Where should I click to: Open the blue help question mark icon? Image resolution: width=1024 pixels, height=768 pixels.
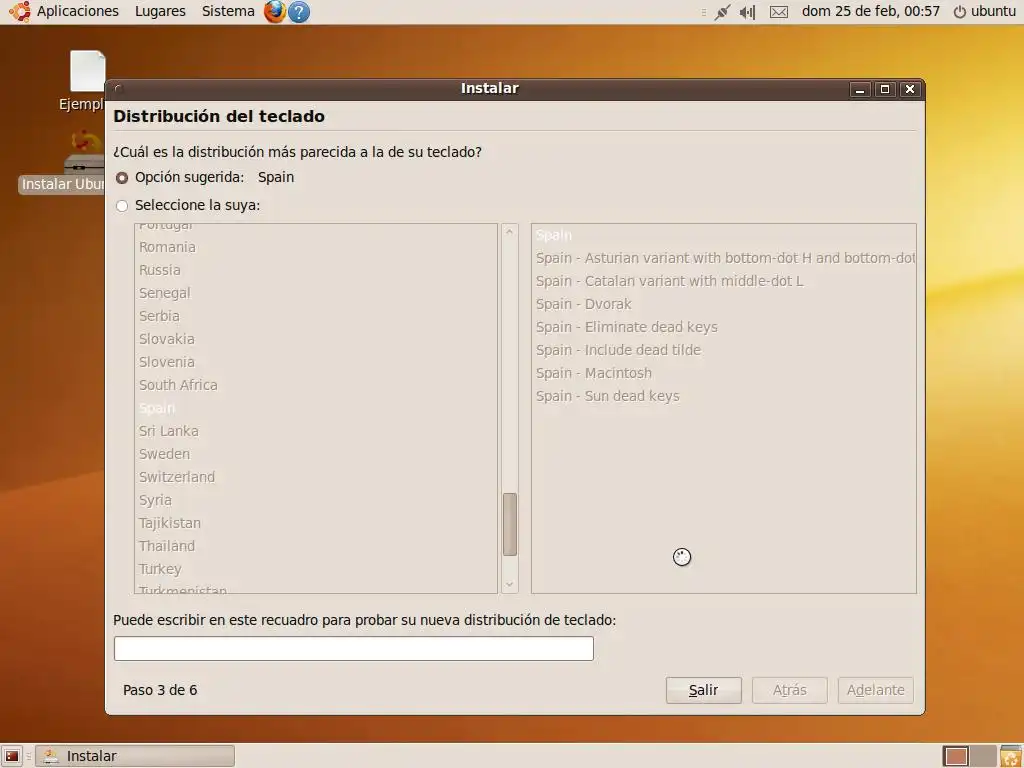click(x=299, y=12)
